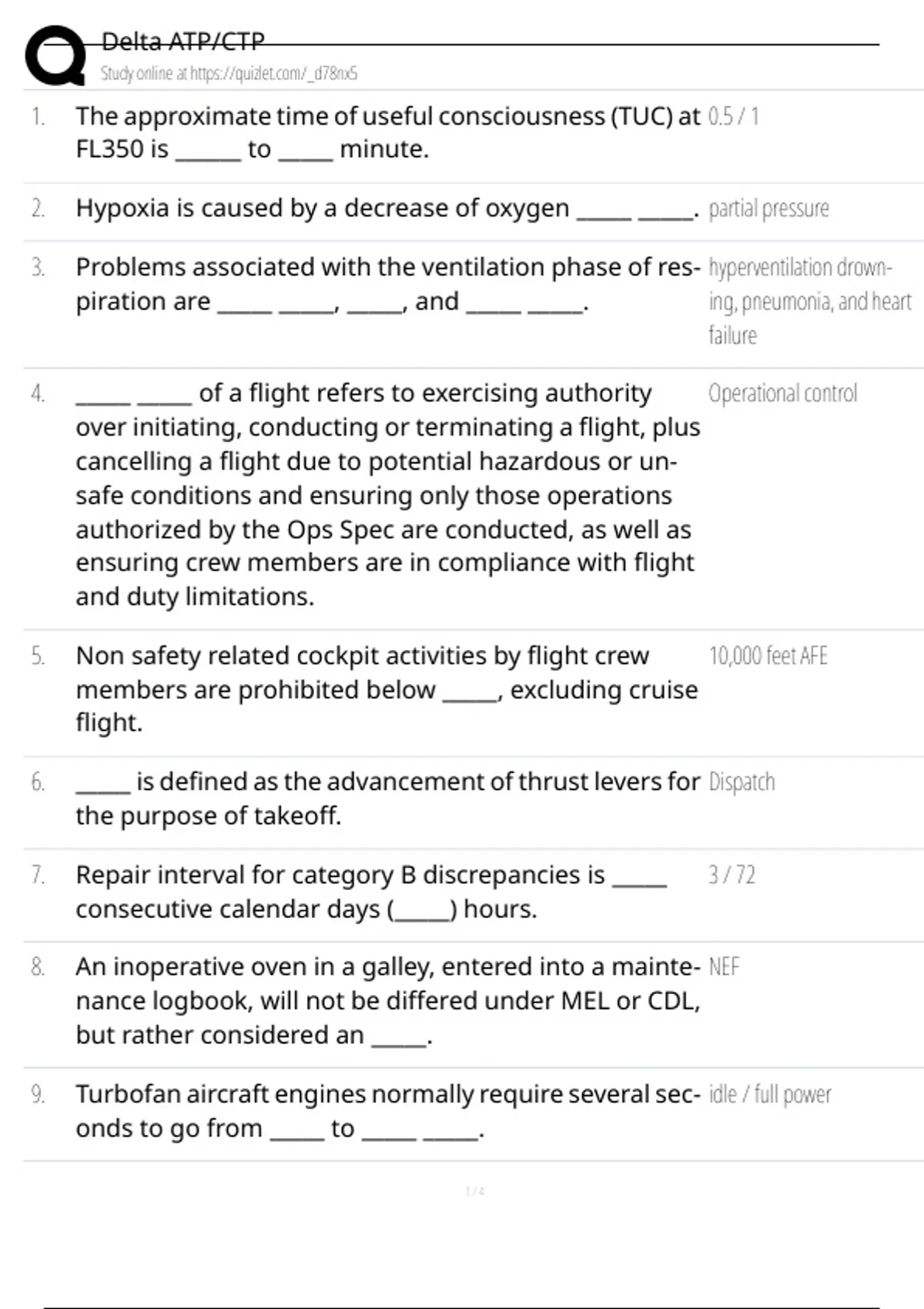The width and height of the screenshot is (924, 1309).
Task: Click the '10,000 feet AFE' answer
Action: tap(768, 656)
